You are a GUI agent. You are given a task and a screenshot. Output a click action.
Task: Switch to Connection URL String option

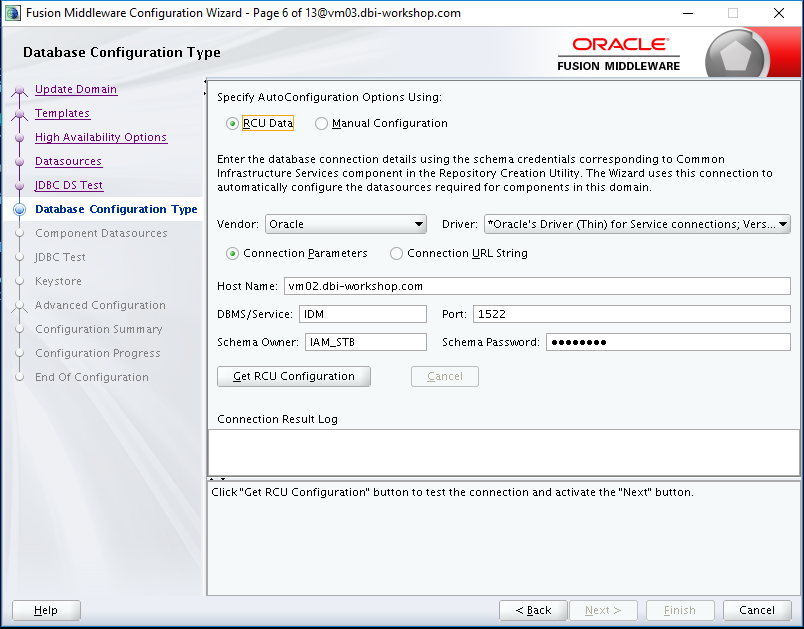[x=396, y=254]
